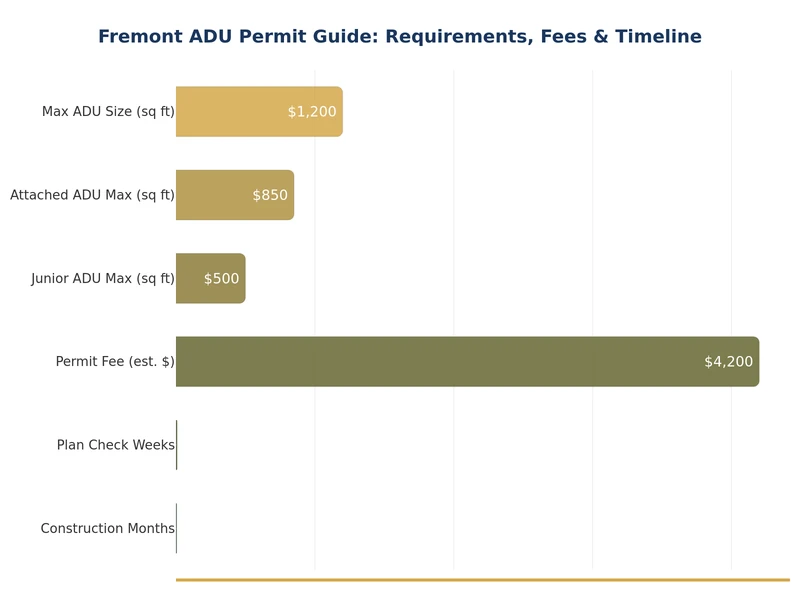Click the $1,200 value label
Viewport: 800px width, 600px height.
(x=312, y=112)
